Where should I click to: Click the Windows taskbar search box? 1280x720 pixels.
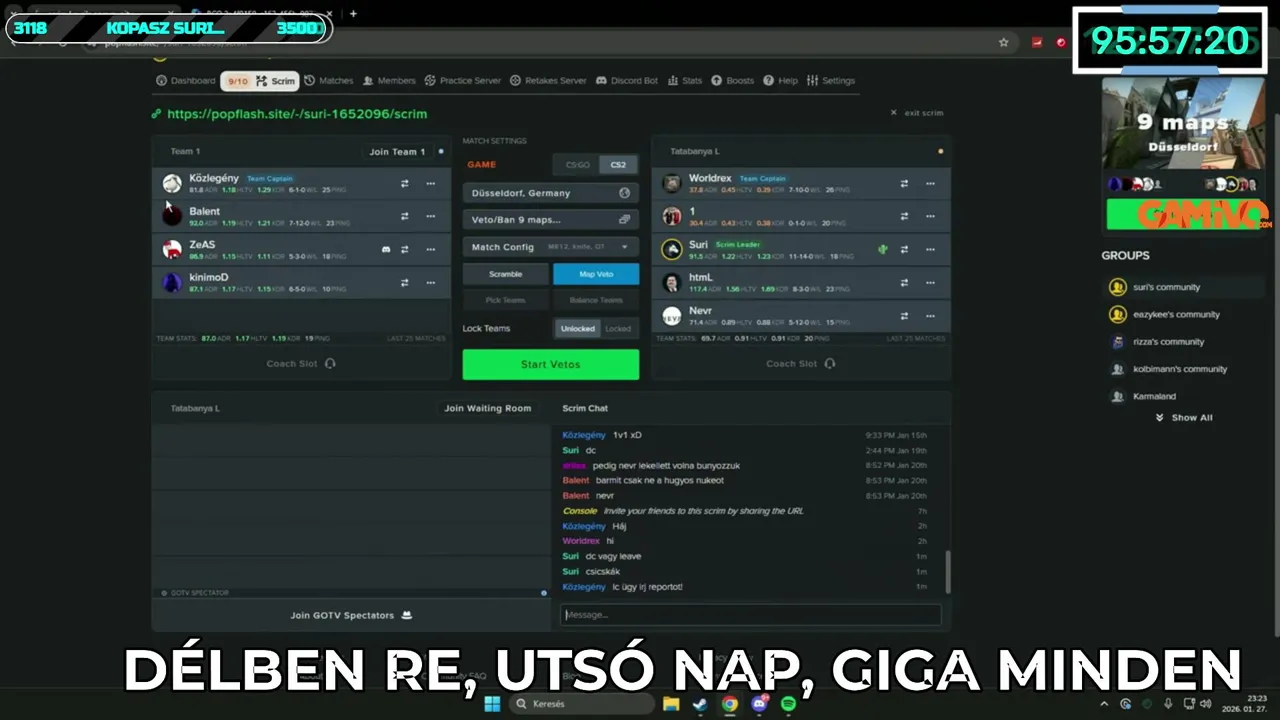tap(580, 704)
